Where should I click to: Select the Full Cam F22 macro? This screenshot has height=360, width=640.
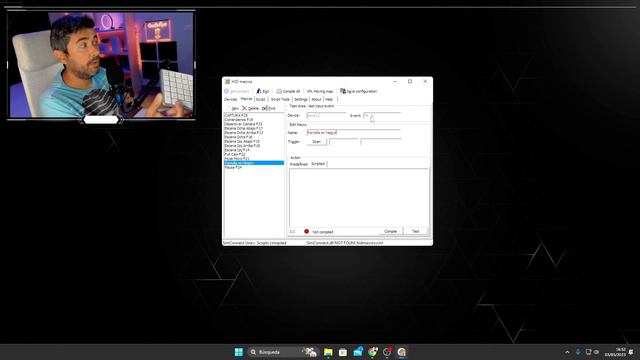pos(254,154)
